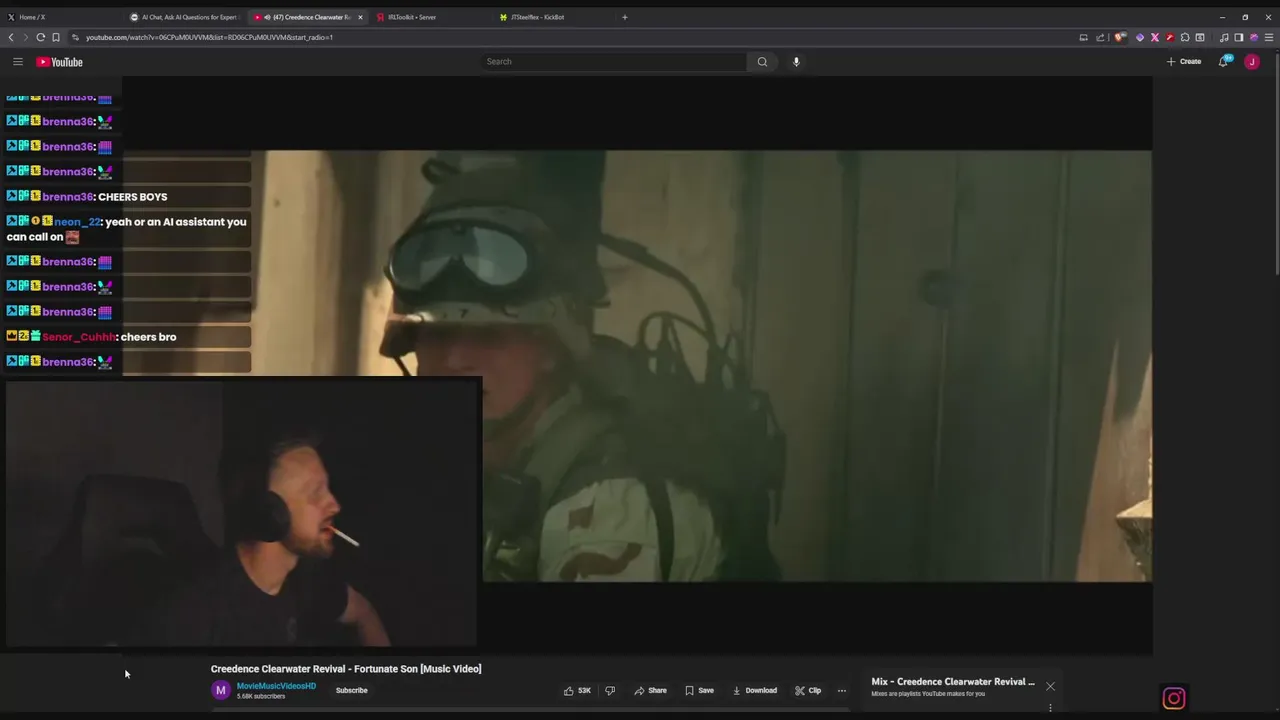This screenshot has height=720, width=1280.
Task: Click the Instagram overlay icon
Action: click(x=1174, y=698)
